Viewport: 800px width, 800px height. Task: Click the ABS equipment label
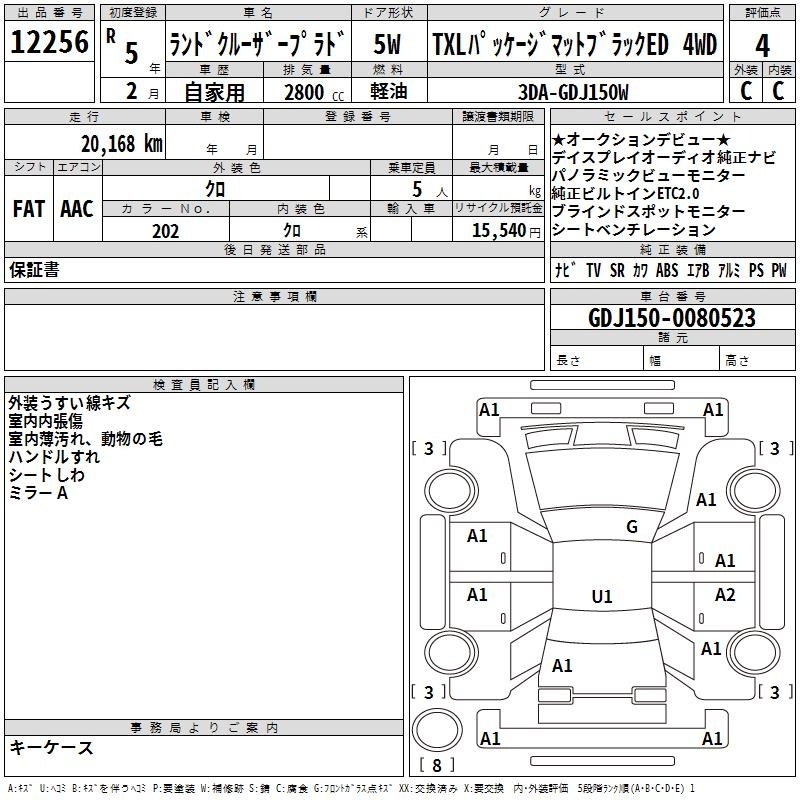(667, 270)
